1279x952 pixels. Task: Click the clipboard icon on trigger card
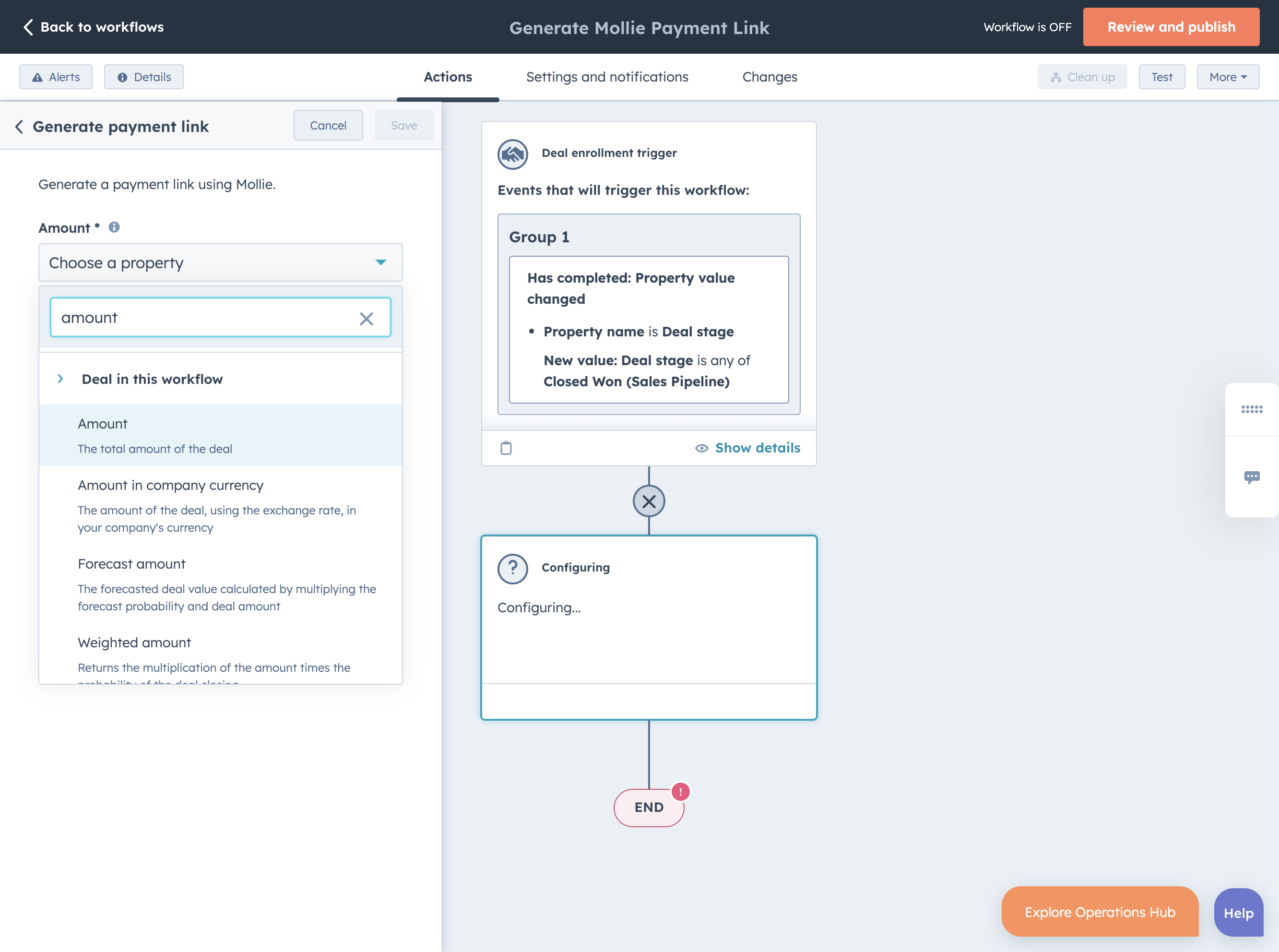[x=506, y=448]
